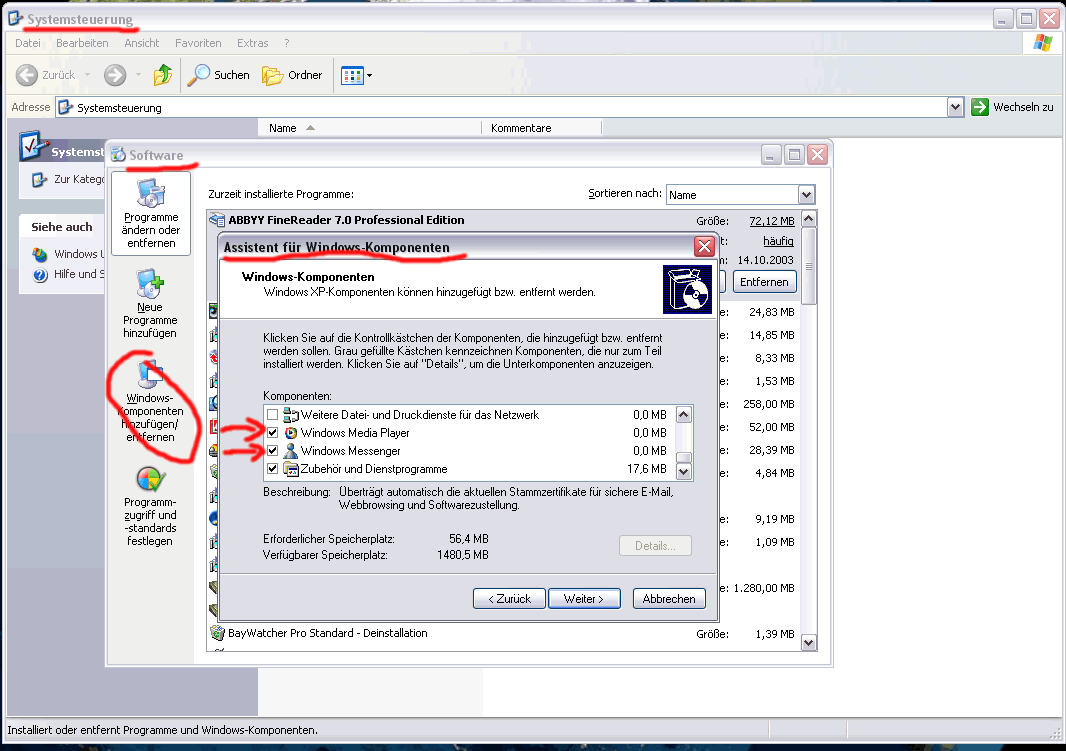Click the ABBYY FineReader program icon
The image size is (1066, 751).
click(x=217, y=220)
